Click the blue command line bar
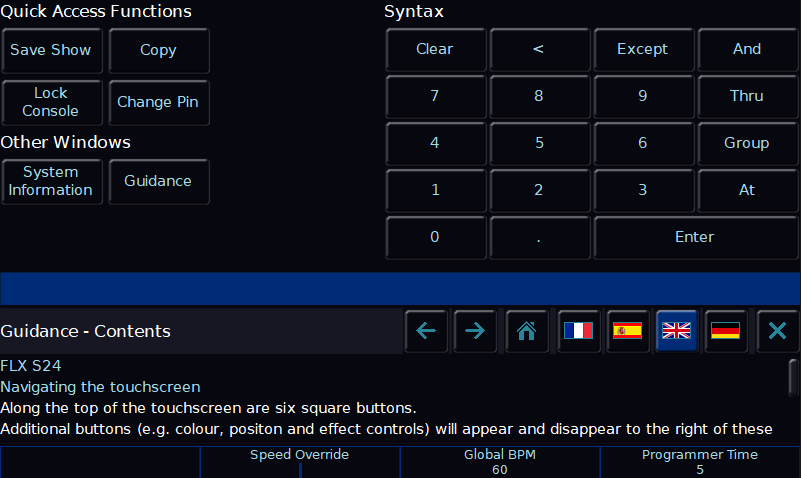The width and height of the screenshot is (801, 478). click(400, 289)
